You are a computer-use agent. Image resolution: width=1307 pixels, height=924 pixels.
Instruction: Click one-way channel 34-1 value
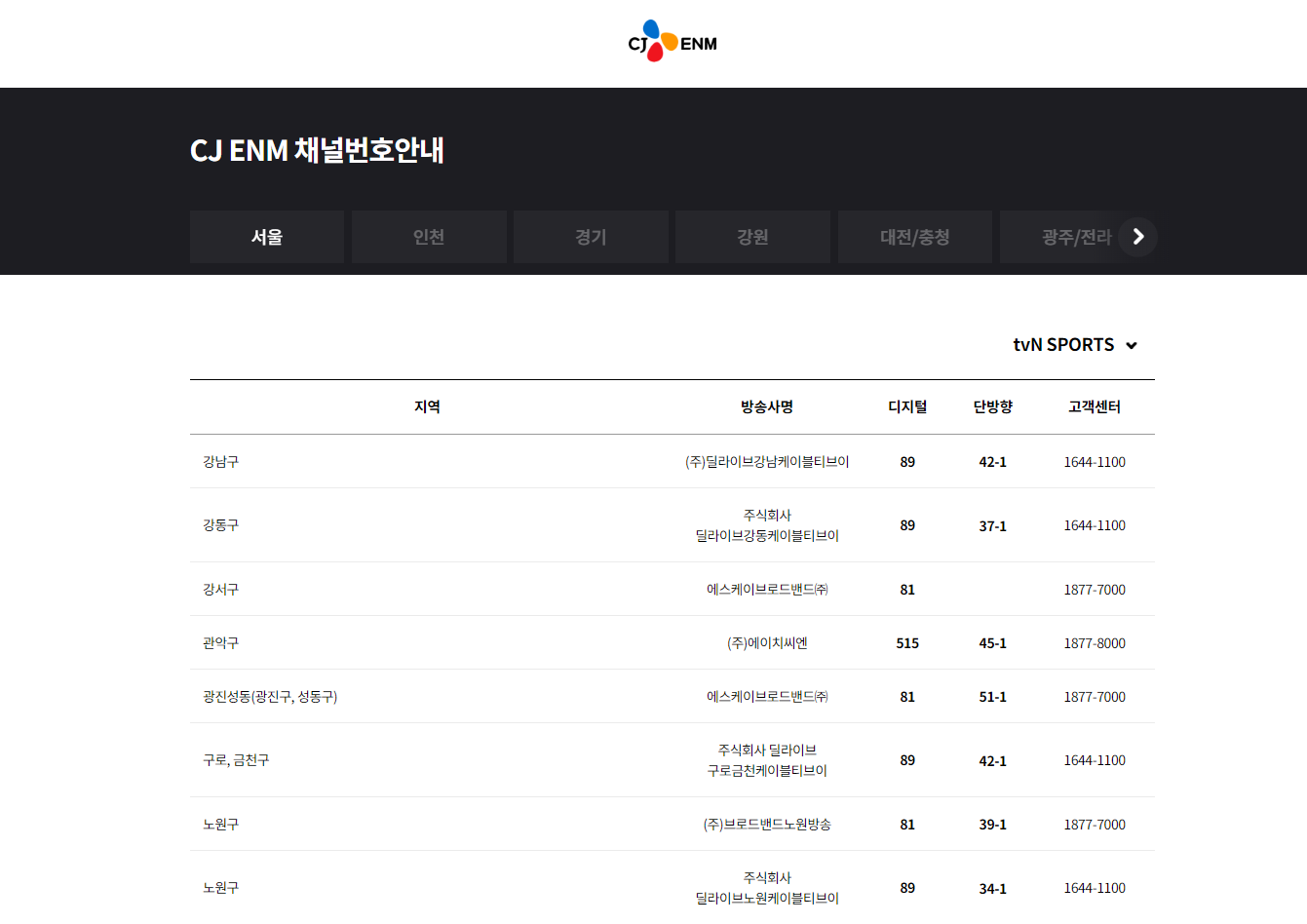coord(992,889)
